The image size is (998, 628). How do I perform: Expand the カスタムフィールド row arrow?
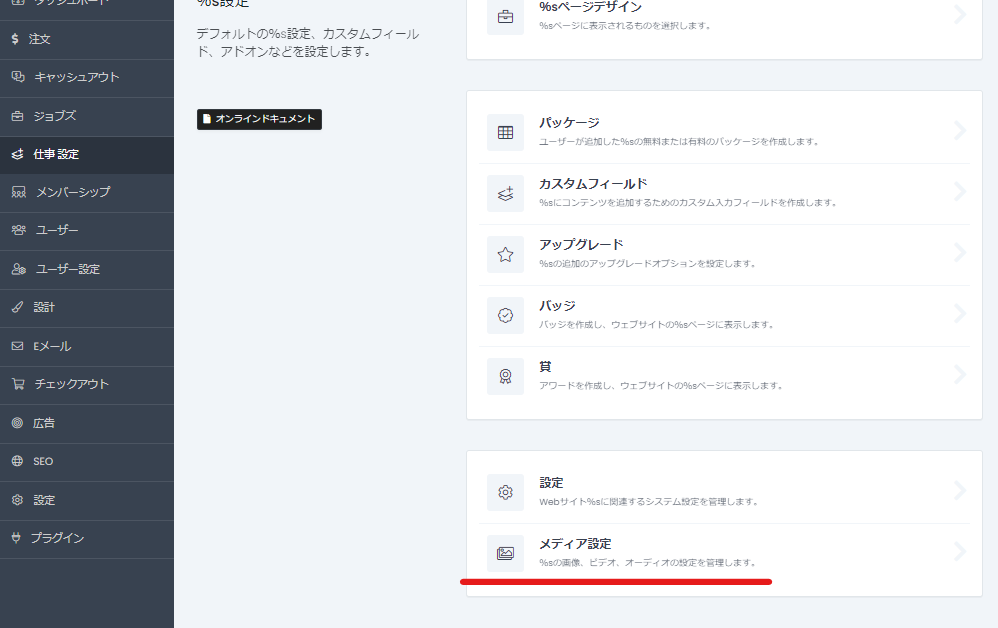click(959, 192)
